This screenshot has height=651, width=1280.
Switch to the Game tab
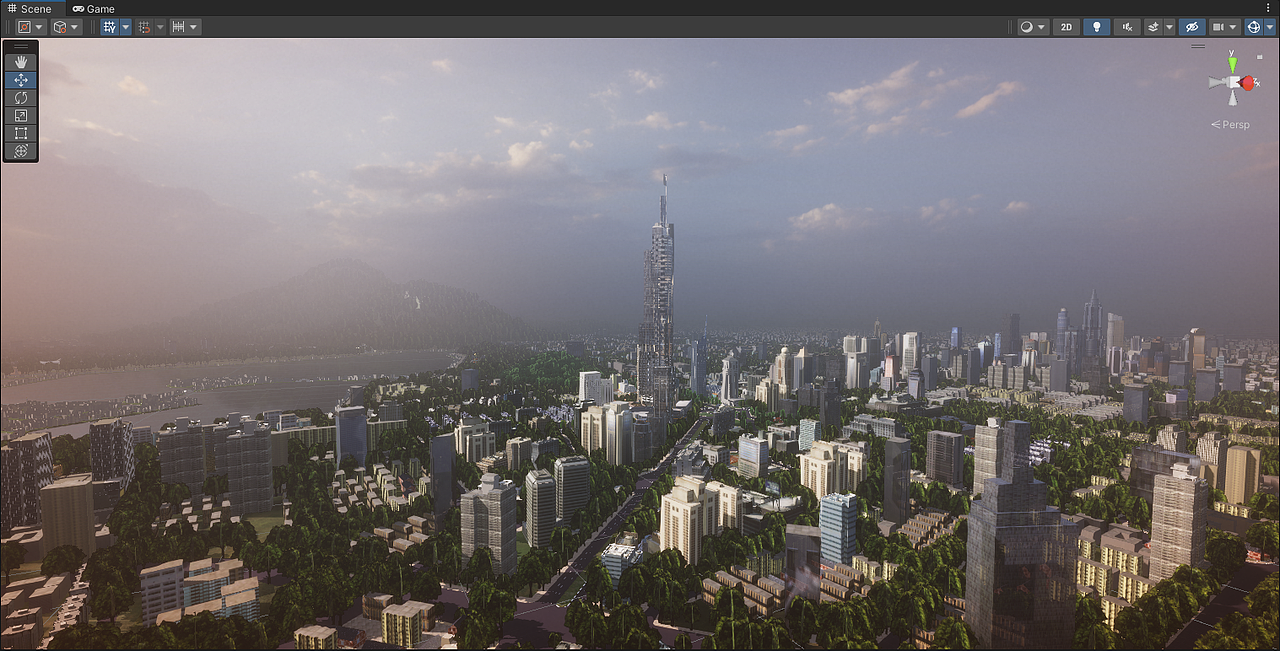(x=94, y=8)
